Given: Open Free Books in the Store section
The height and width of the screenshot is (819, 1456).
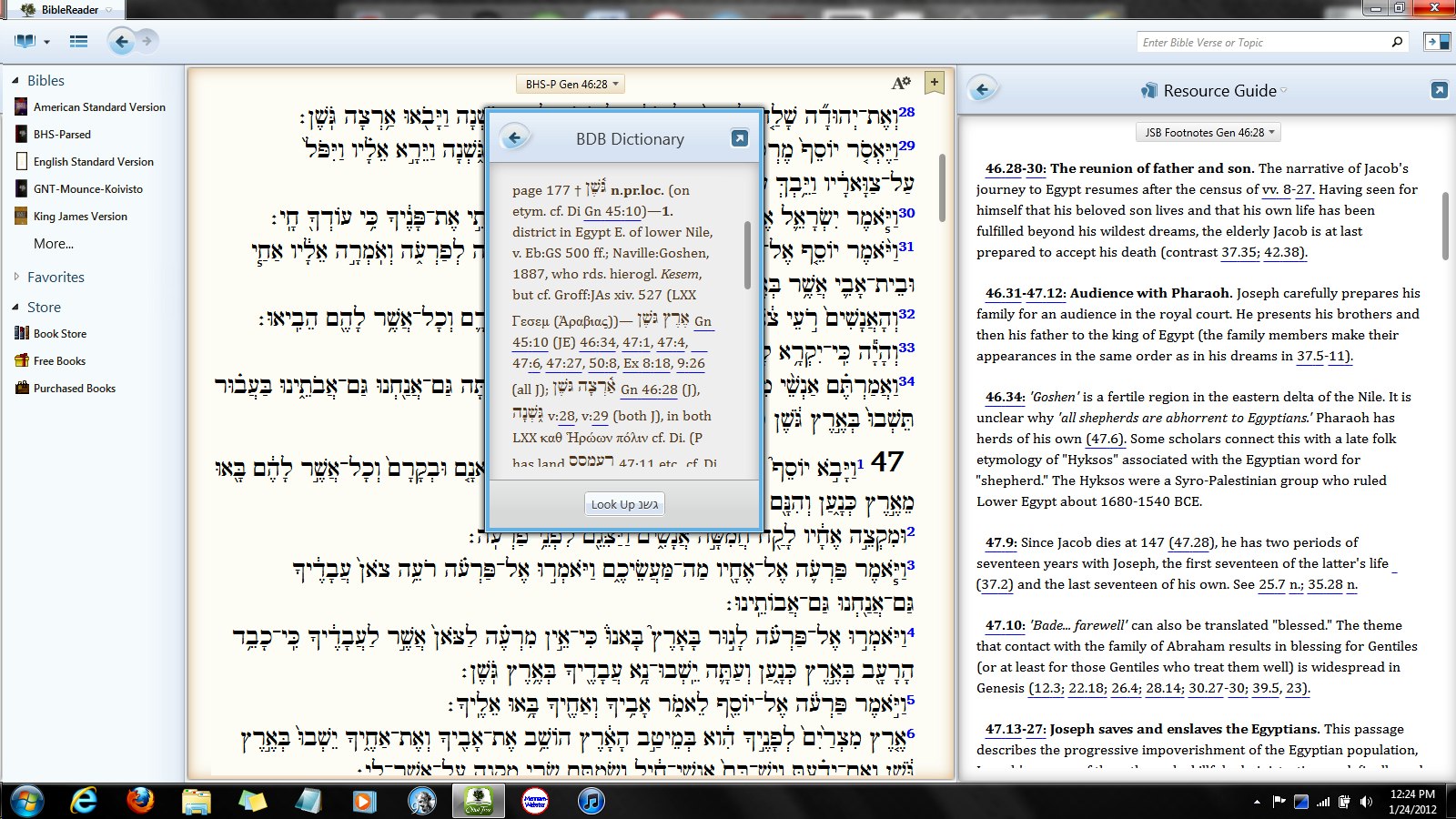Looking at the screenshot, I should coord(59,360).
